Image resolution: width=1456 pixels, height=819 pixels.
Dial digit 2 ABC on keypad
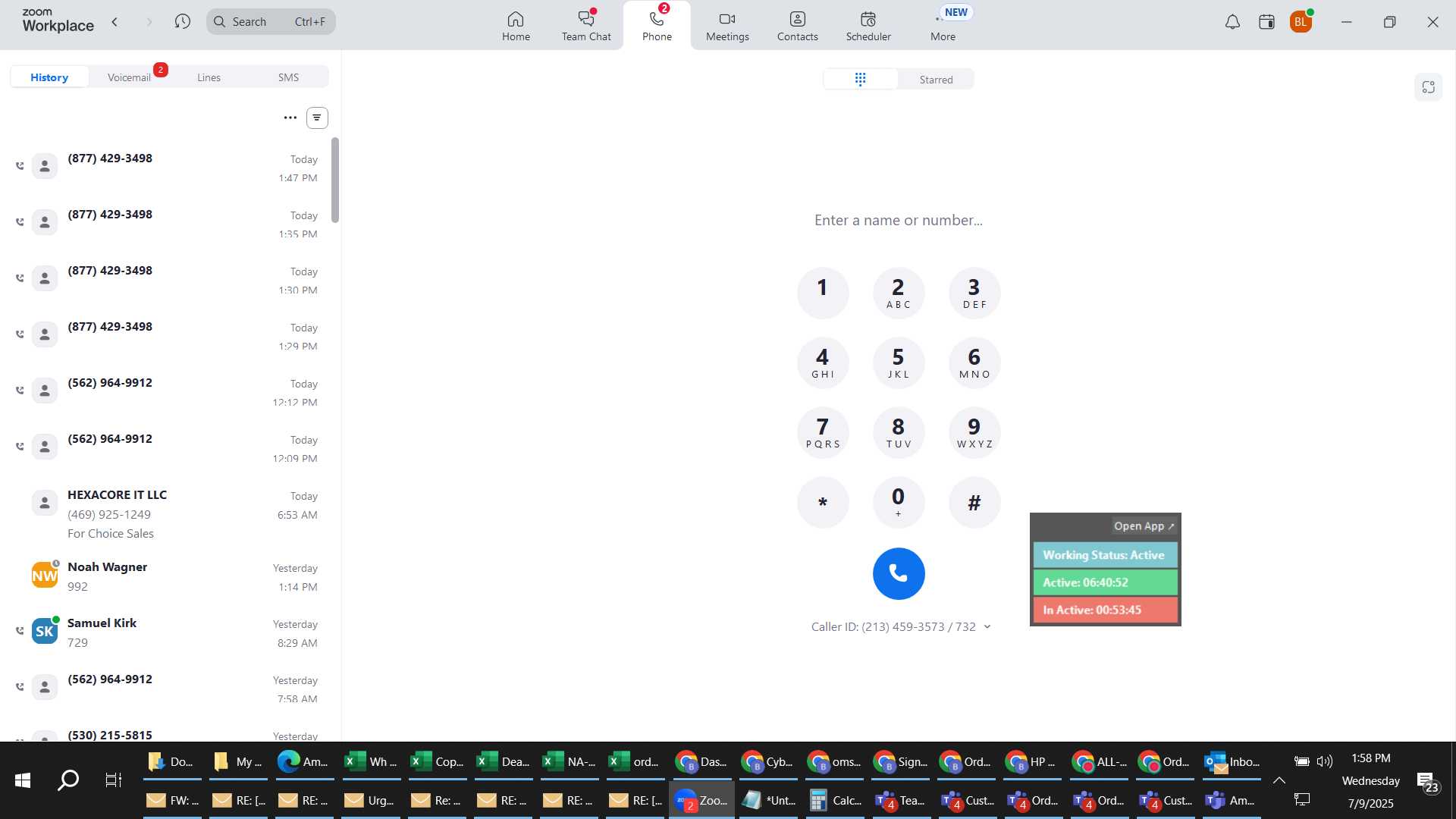pos(899,293)
